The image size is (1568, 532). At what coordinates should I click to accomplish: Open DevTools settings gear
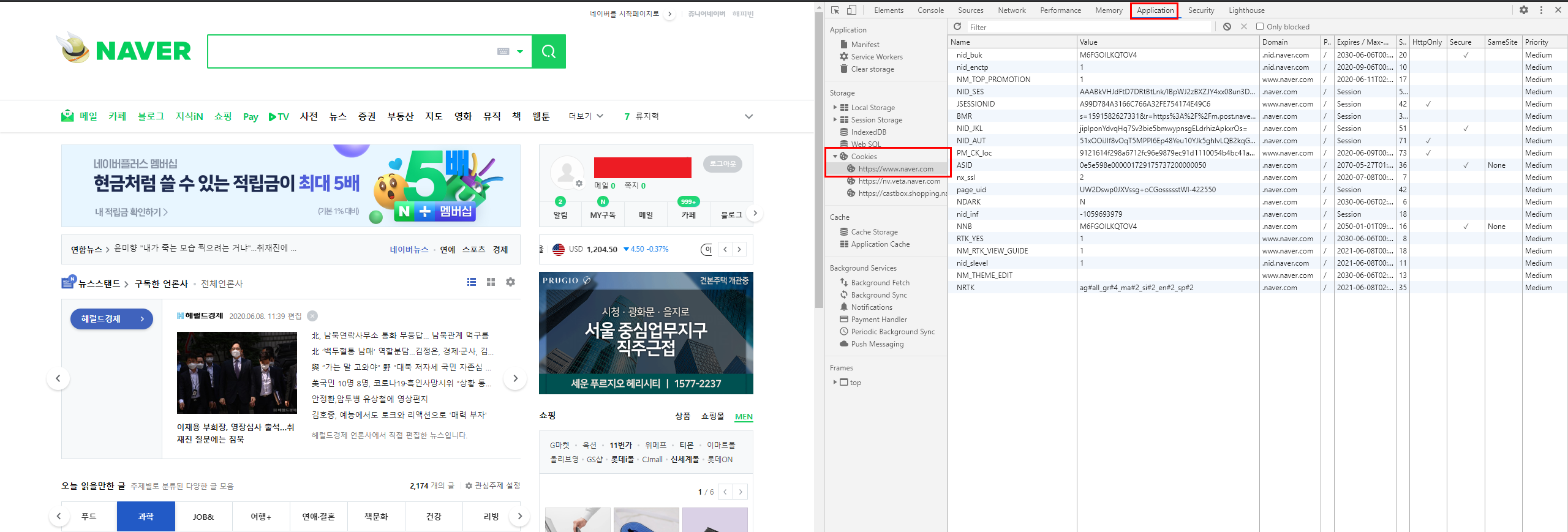click(x=1524, y=10)
